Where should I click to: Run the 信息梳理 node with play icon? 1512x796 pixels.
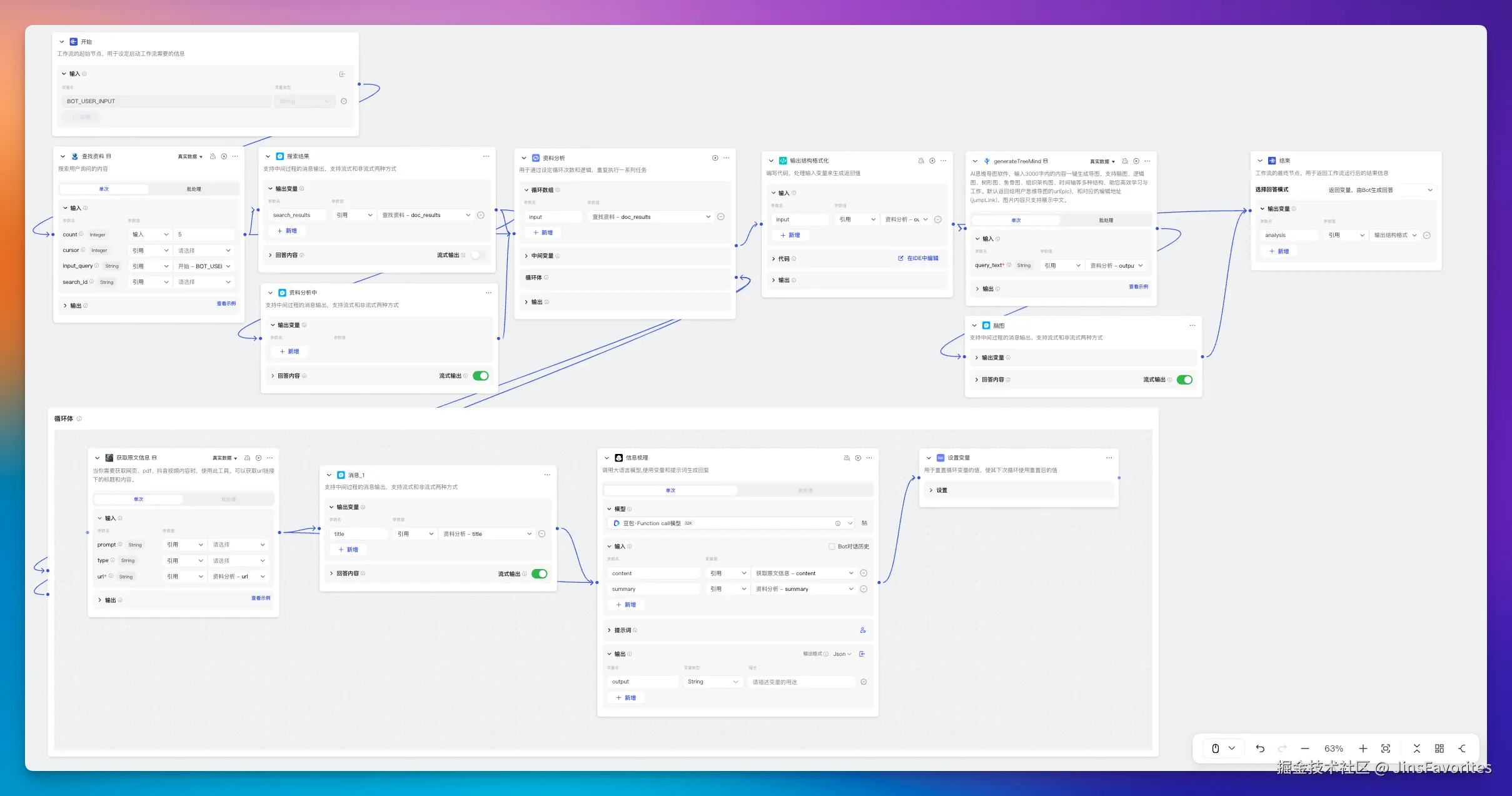[858, 458]
